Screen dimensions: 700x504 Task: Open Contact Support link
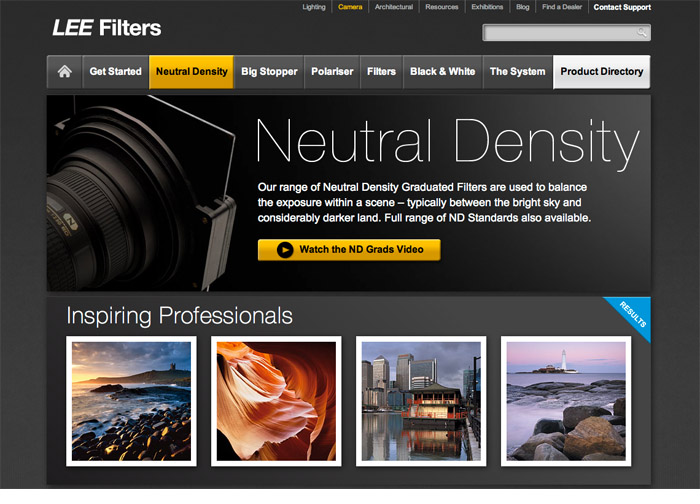(x=622, y=7)
